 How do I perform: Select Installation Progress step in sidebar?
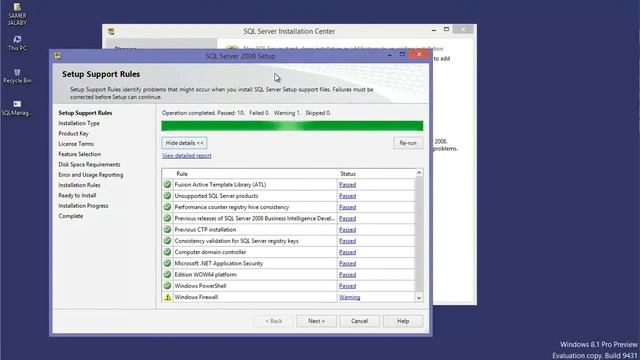(x=83, y=206)
